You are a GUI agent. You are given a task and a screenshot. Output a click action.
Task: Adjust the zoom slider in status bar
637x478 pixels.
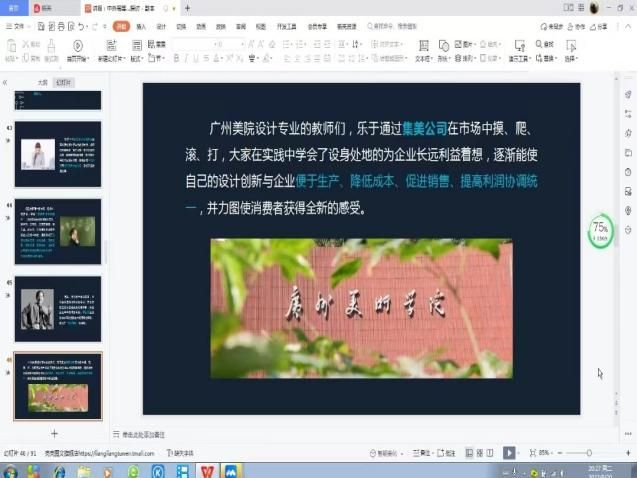point(589,453)
